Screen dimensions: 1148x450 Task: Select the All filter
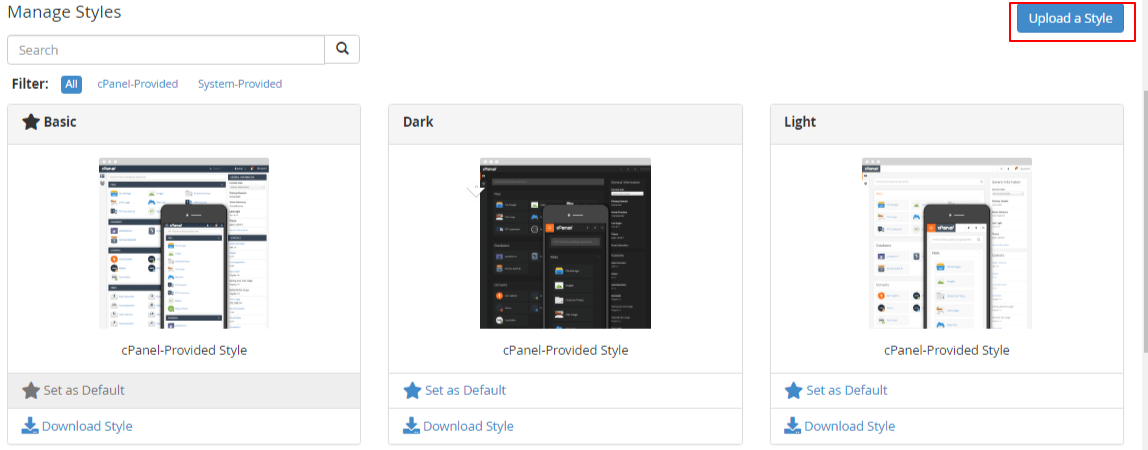point(72,84)
